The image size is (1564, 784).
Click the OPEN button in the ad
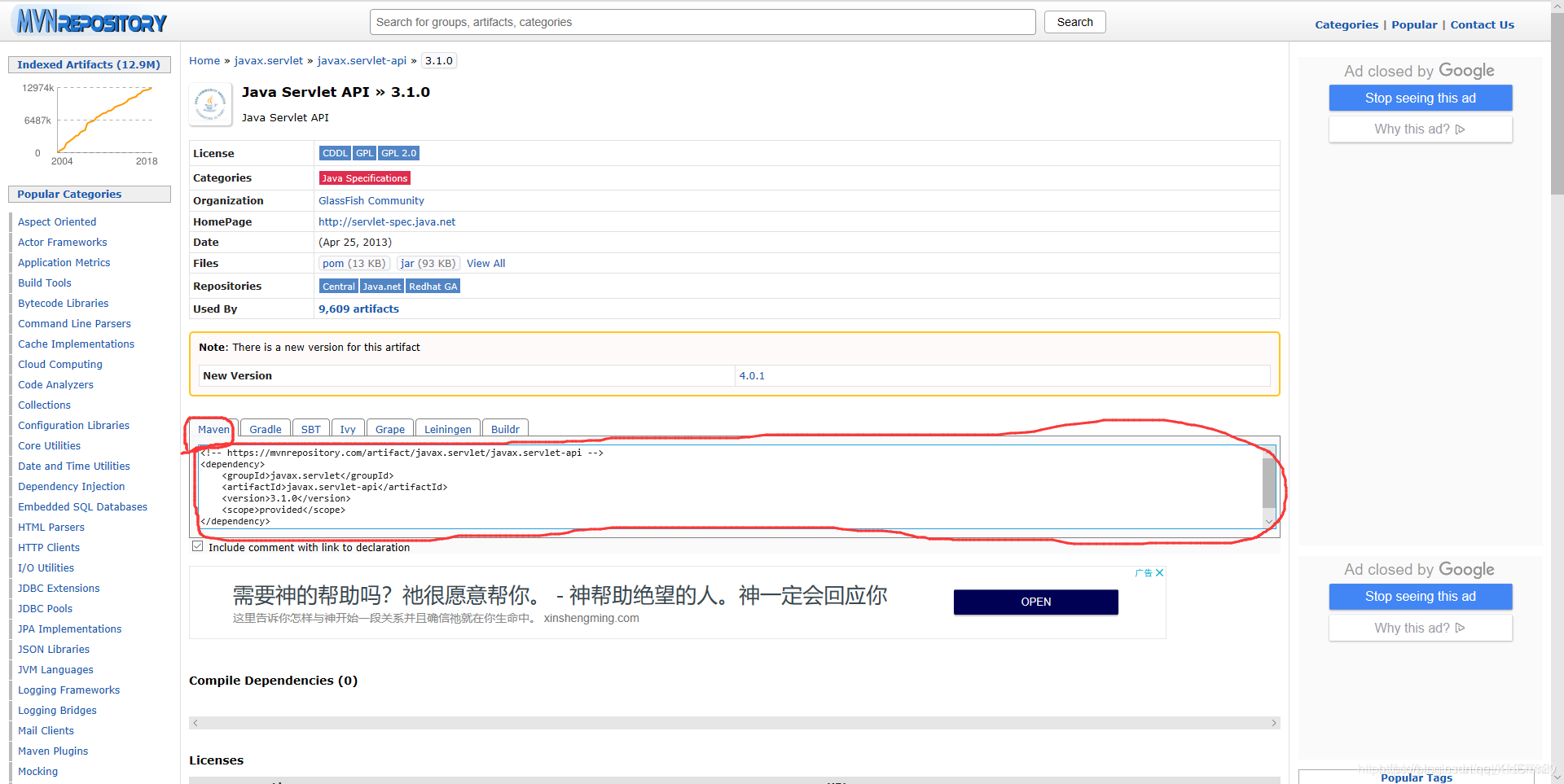point(1036,602)
